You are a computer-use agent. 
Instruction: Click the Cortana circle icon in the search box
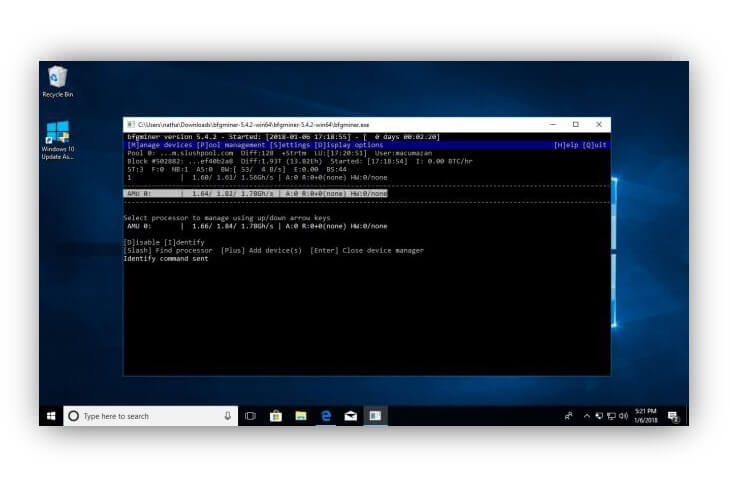click(x=74, y=416)
